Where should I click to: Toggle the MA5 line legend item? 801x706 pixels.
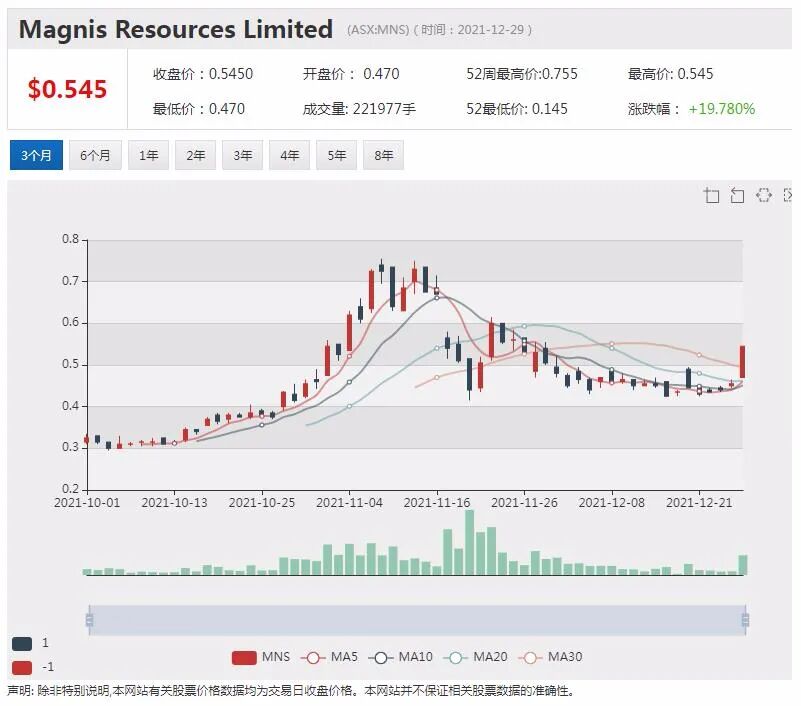coord(329,657)
